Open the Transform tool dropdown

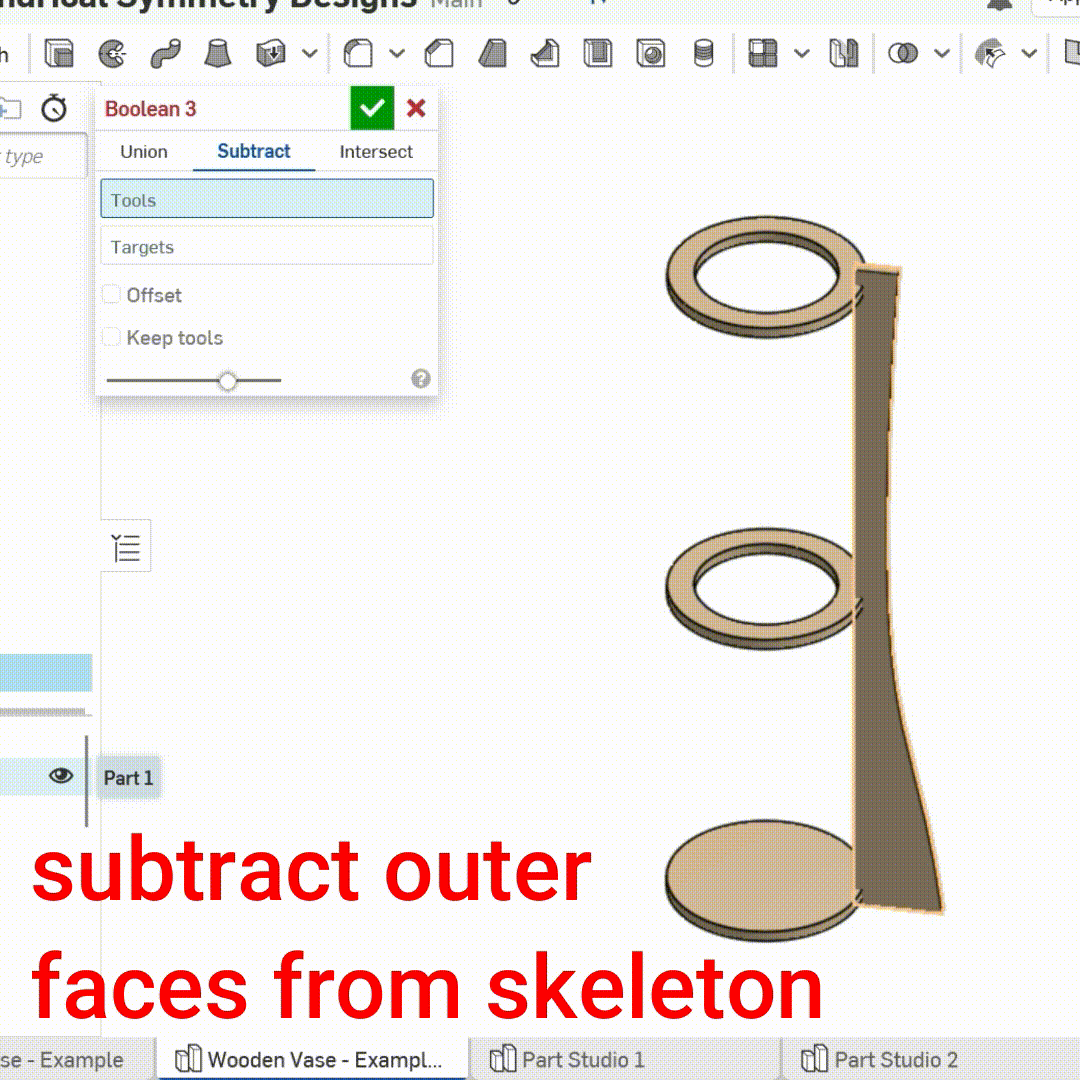1028,55
